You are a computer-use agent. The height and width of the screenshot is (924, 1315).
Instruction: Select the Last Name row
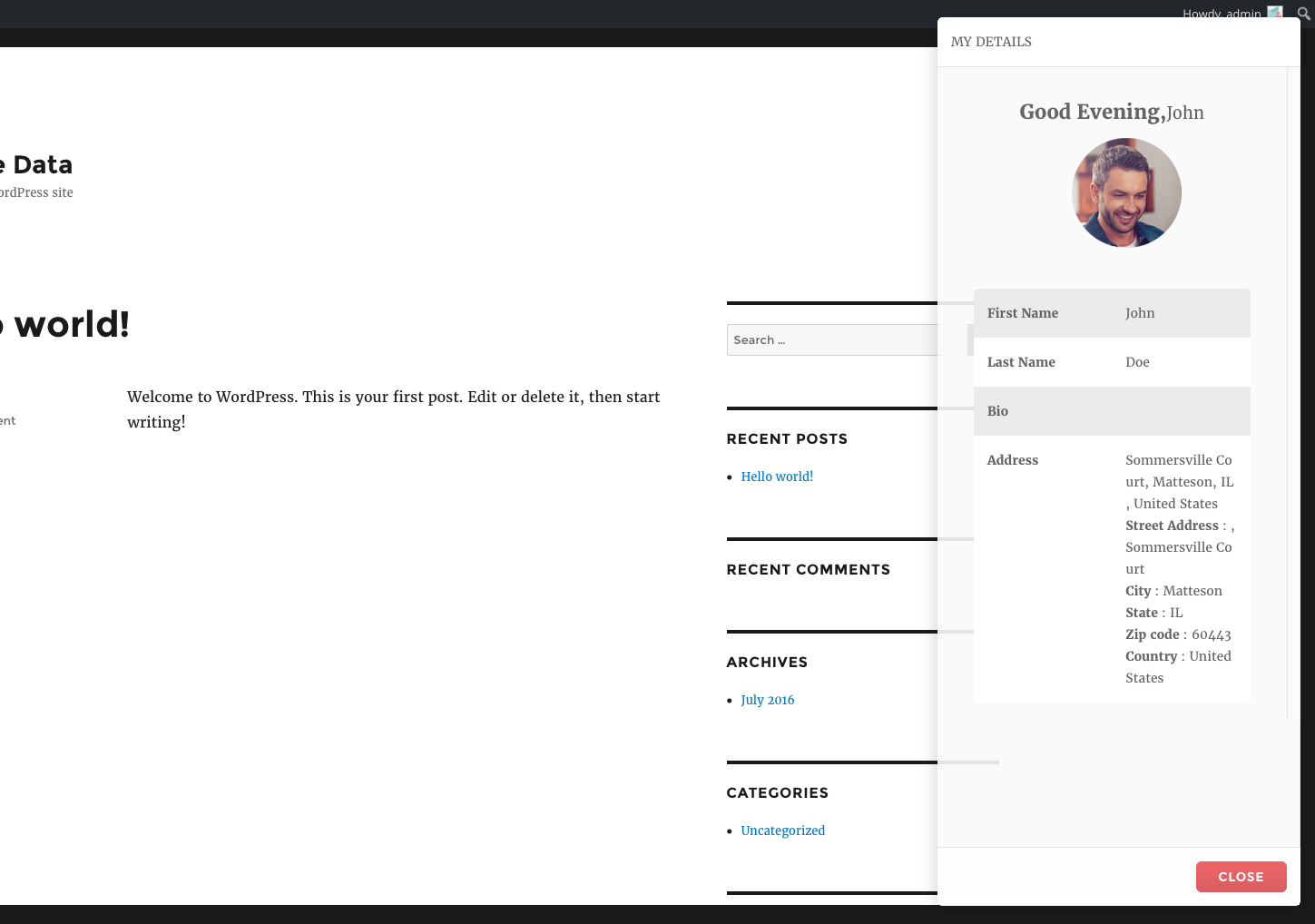click(x=1111, y=362)
